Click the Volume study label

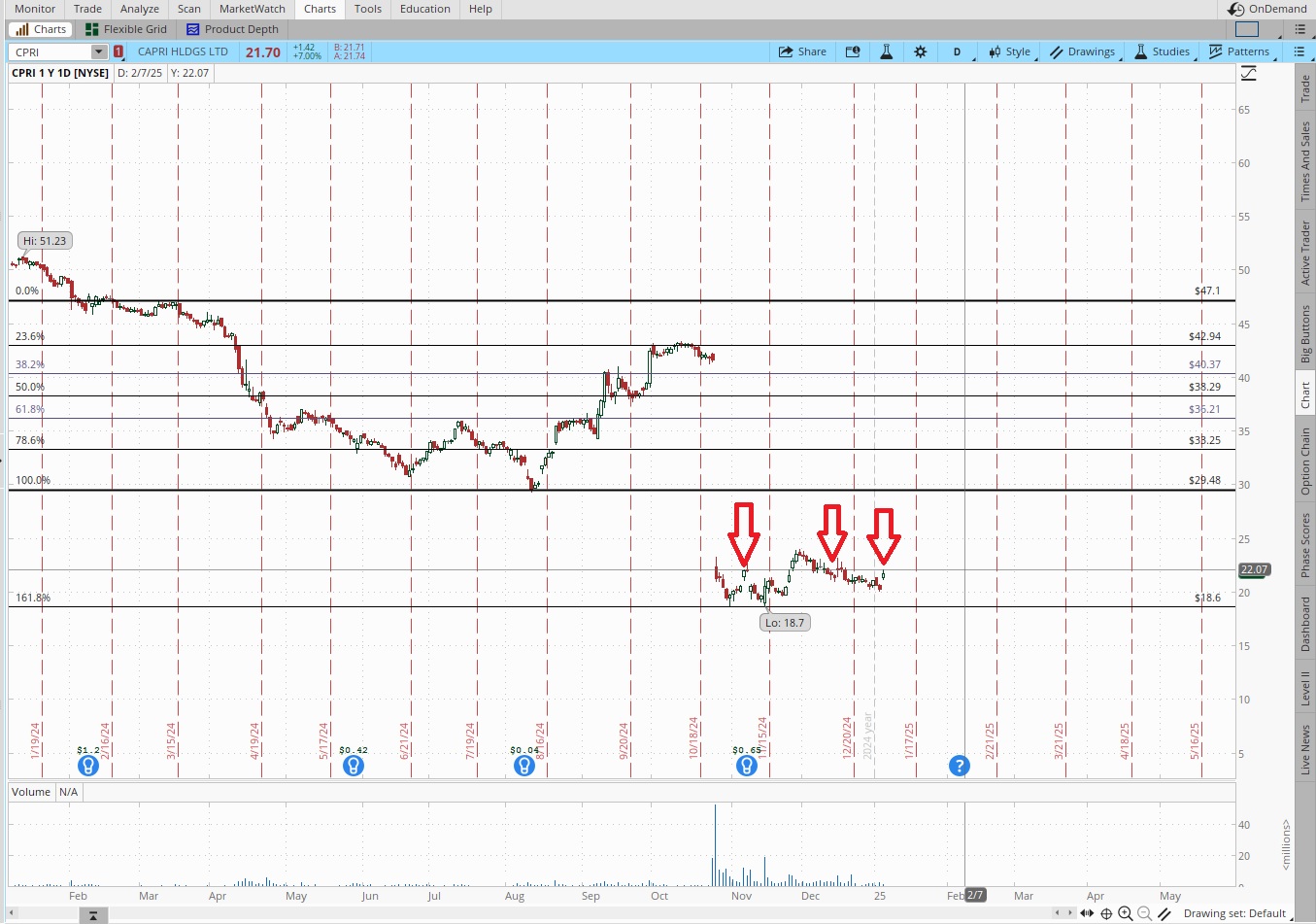coord(31,792)
